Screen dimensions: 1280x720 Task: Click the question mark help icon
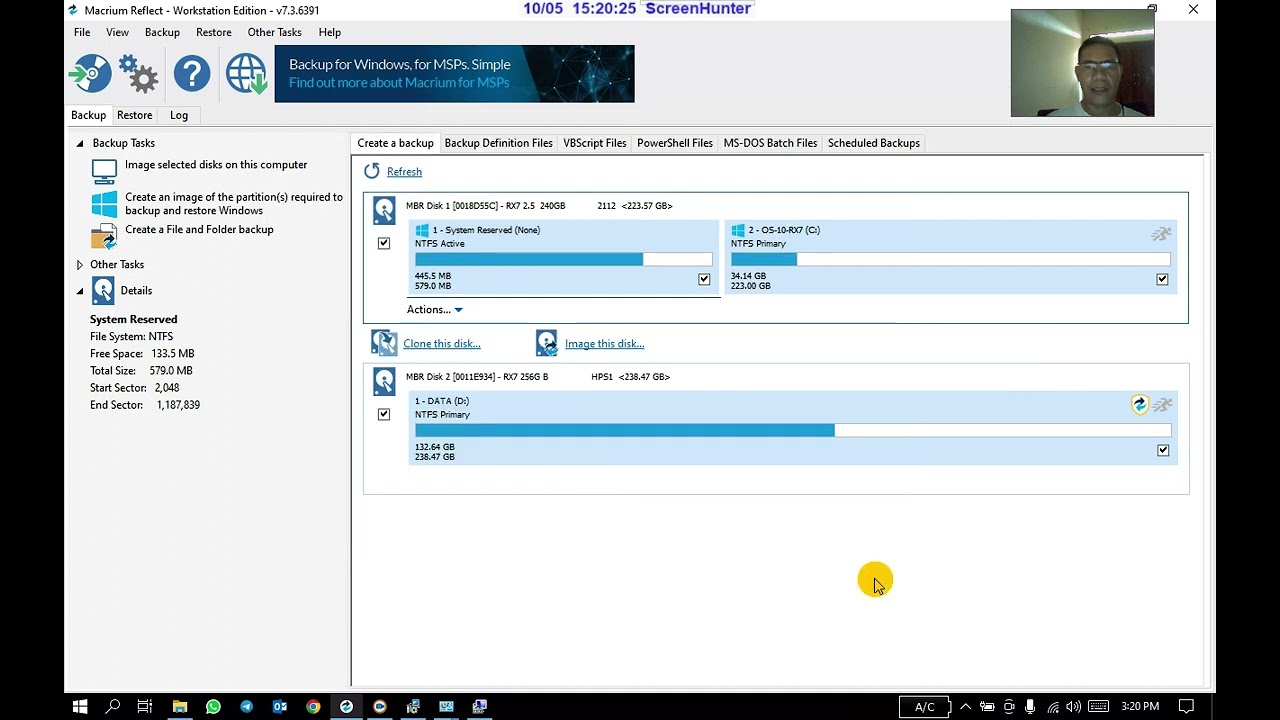tap(192, 74)
